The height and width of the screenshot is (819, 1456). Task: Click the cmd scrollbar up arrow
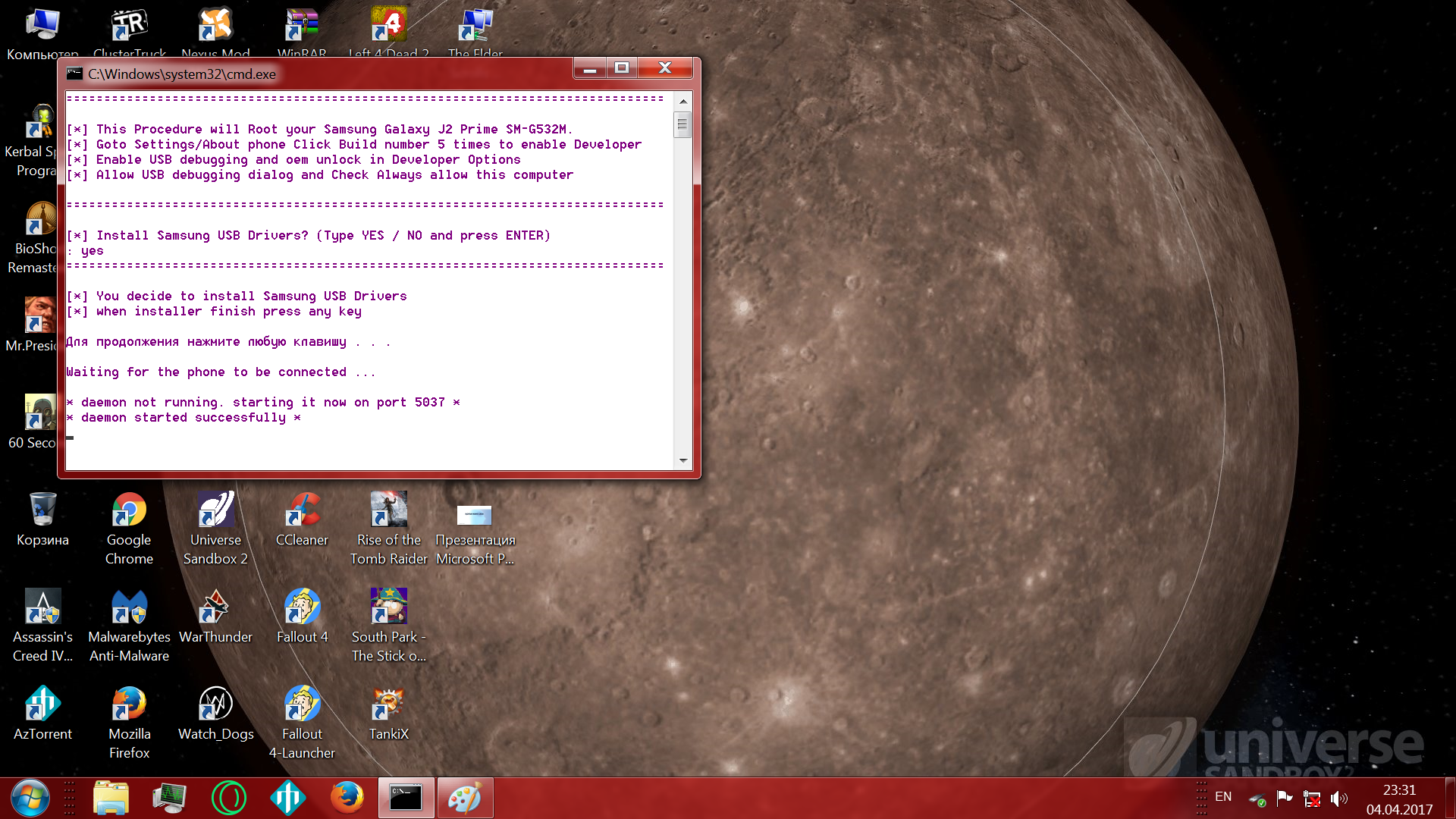(682, 101)
